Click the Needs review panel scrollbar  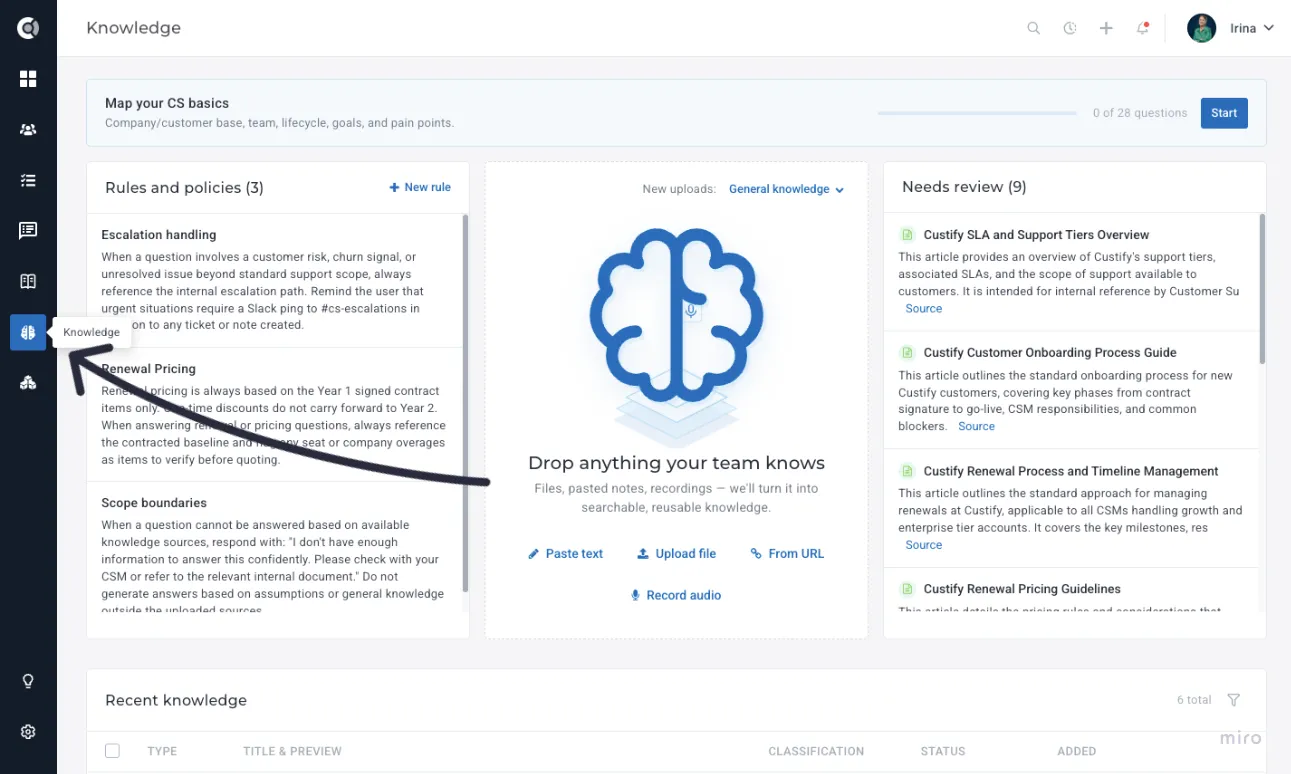pyautogui.click(x=1262, y=288)
